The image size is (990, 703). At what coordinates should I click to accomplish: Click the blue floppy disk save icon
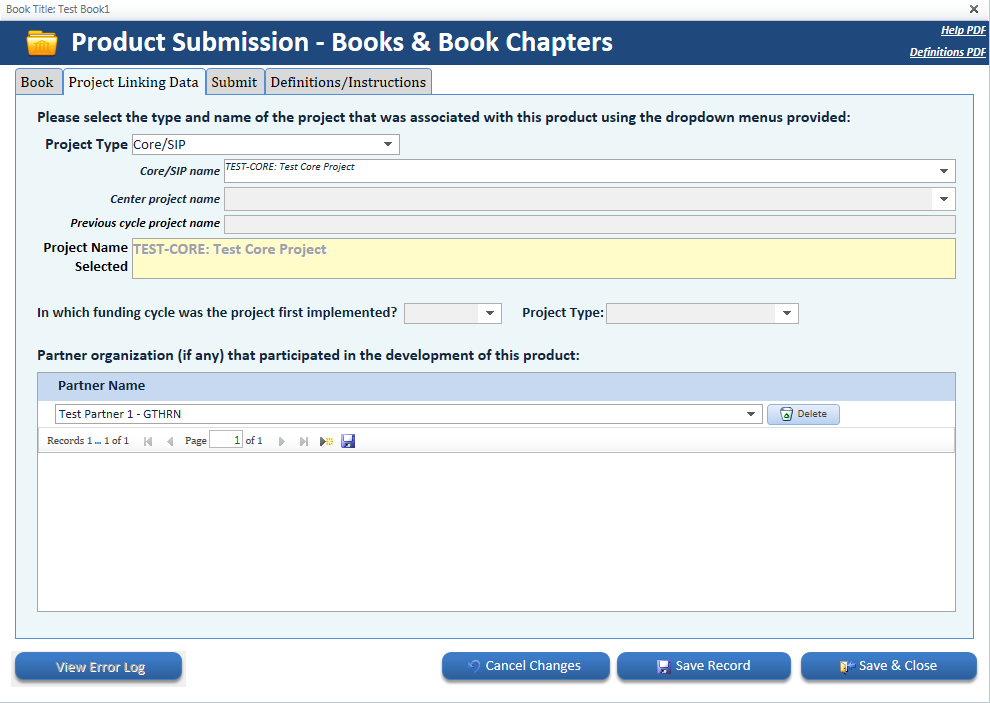coord(348,441)
